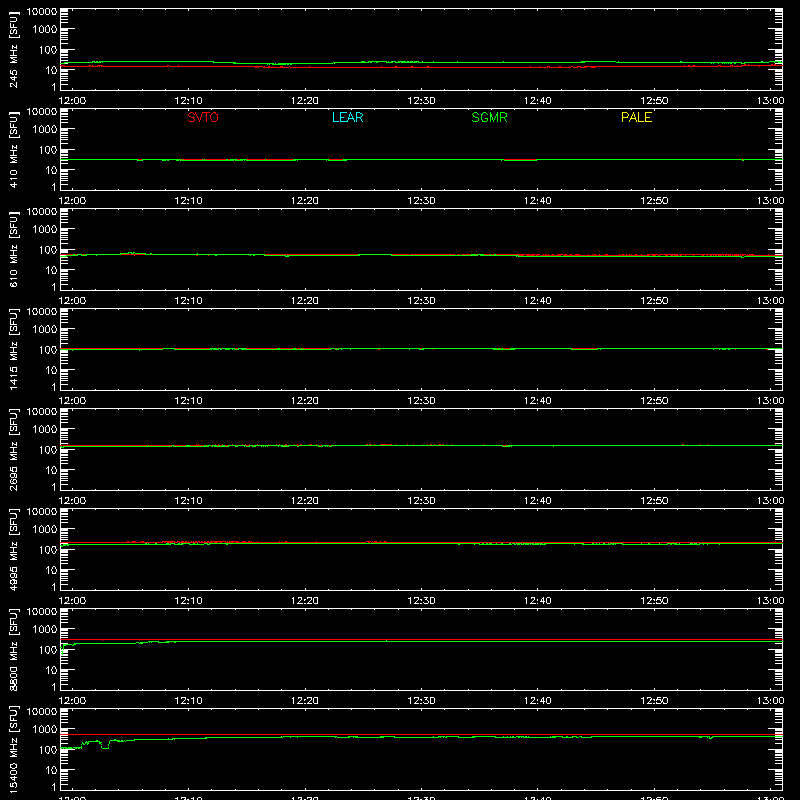Click the 12:30 time label under the 8800 MHz plot
Screen dimensions: 800x800
pyautogui.click(x=421, y=701)
